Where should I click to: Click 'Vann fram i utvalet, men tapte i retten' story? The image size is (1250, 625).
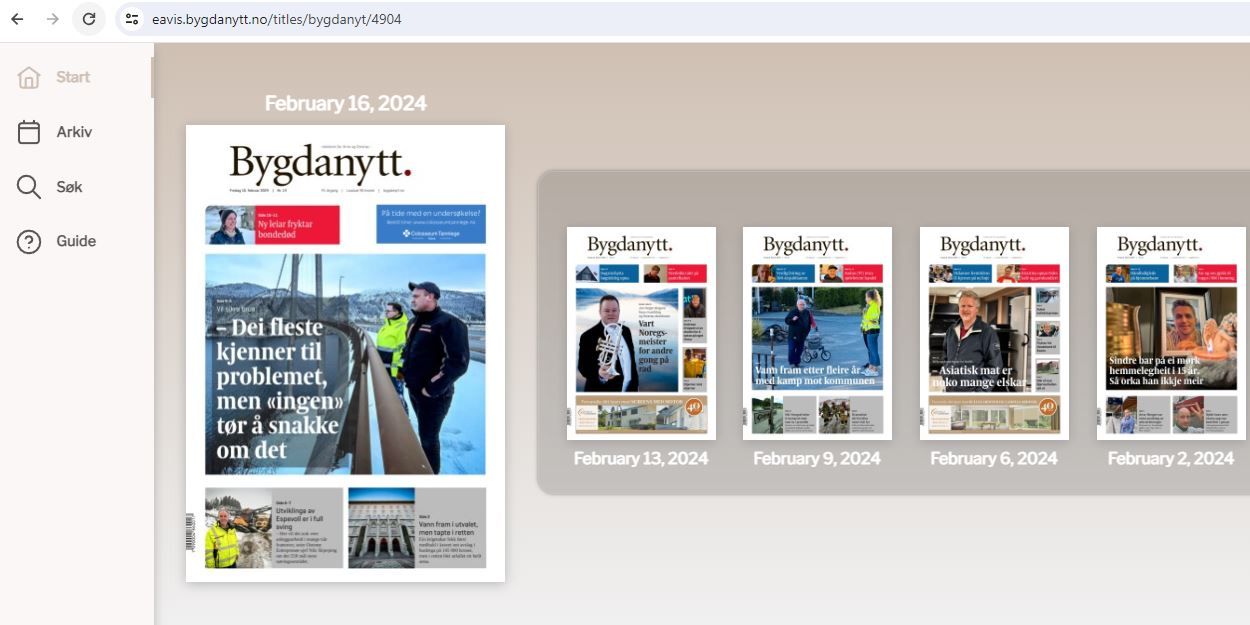(417, 528)
